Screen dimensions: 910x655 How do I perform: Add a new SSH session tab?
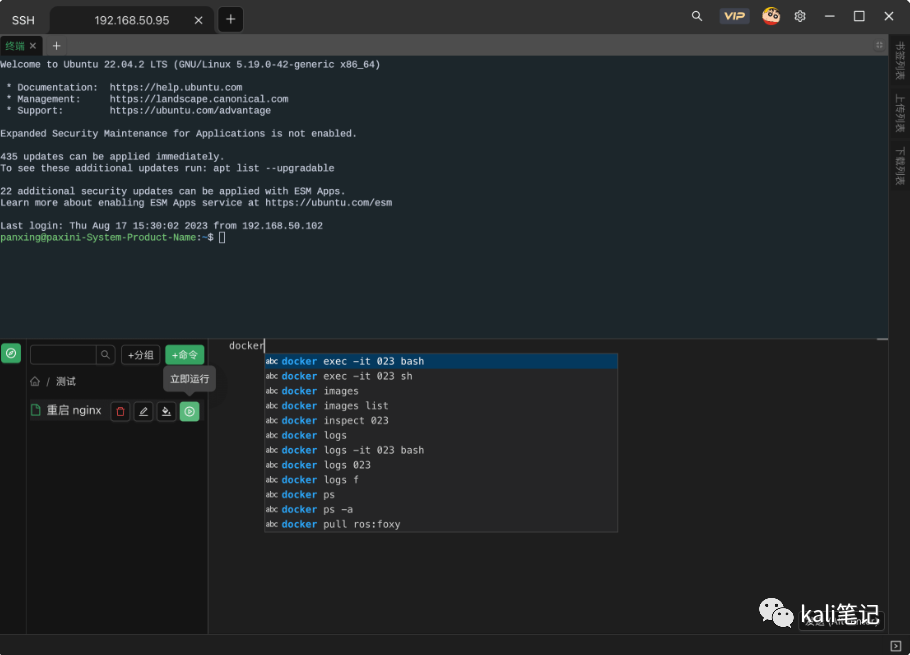point(230,20)
